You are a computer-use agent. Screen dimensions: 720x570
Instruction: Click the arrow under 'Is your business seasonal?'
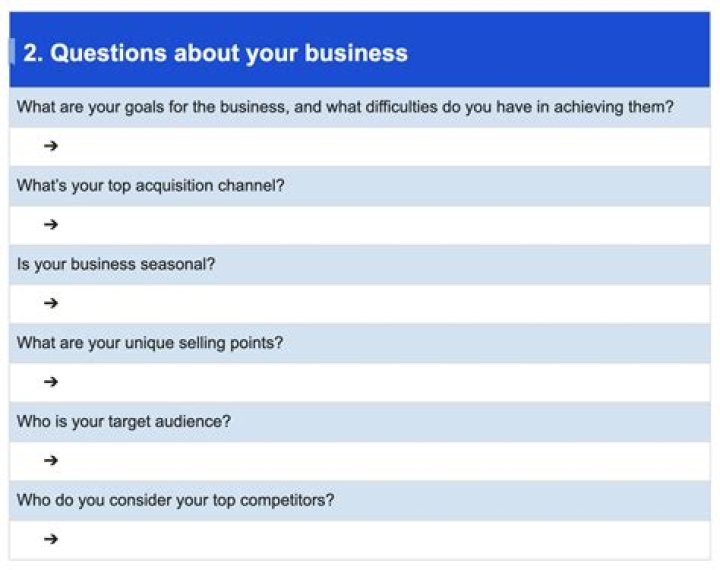click(51, 303)
